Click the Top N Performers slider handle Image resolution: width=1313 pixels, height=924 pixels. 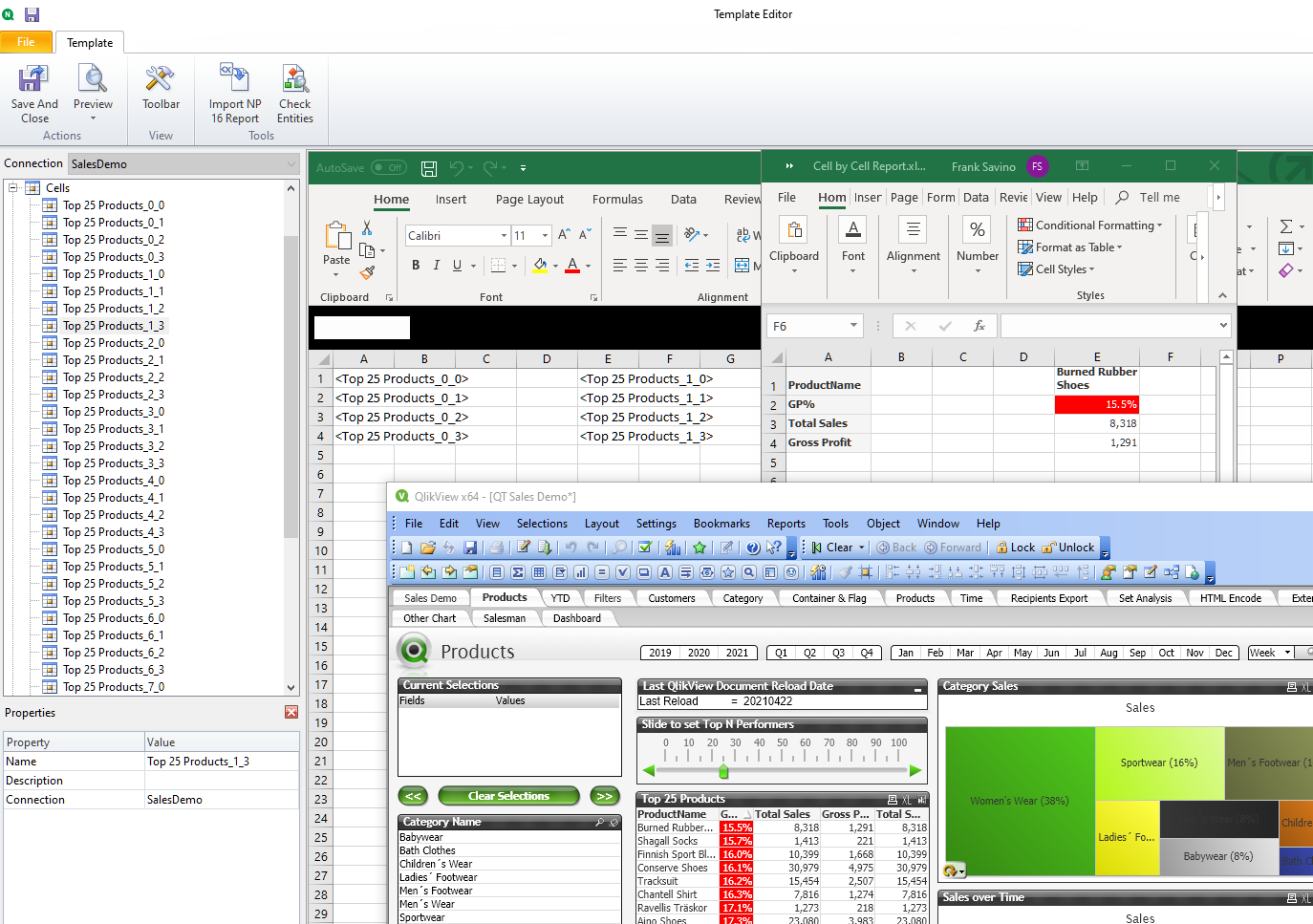(723, 771)
